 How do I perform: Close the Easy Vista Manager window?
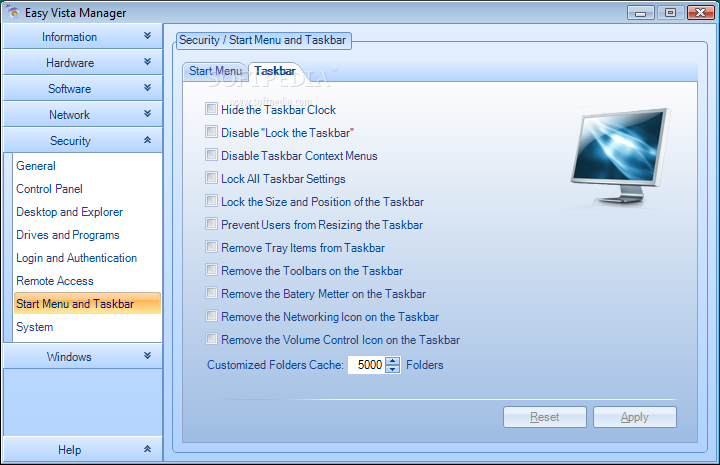(700, 13)
